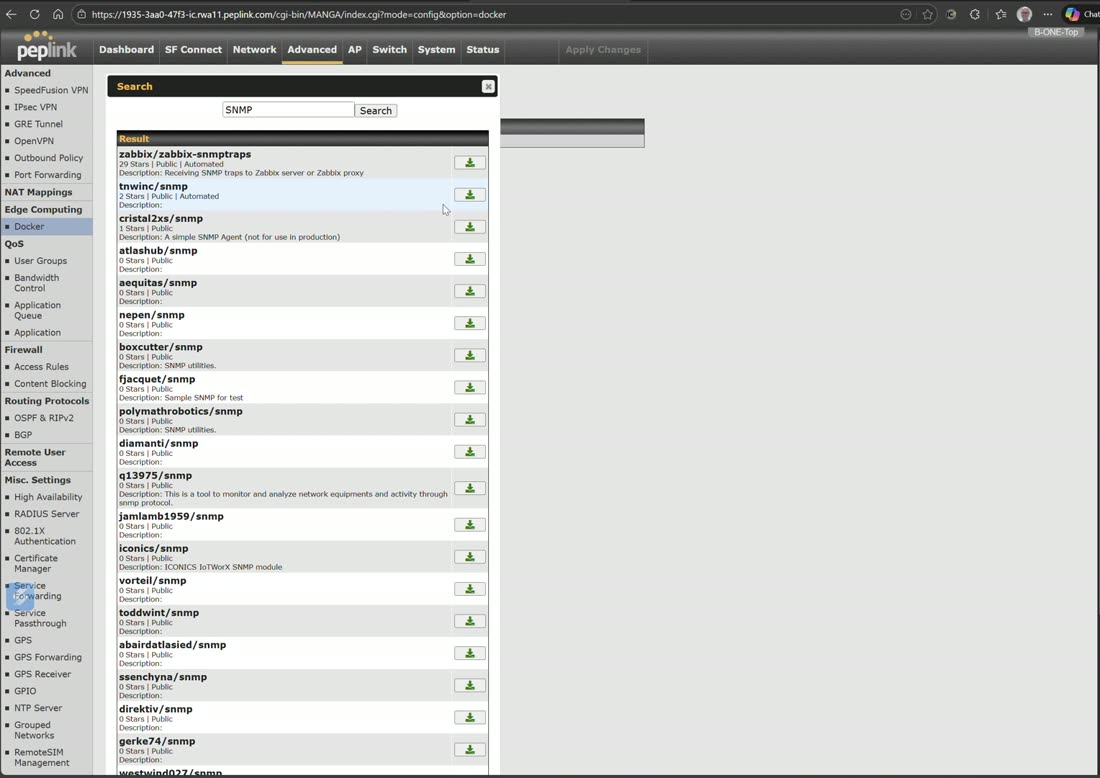The width and height of the screenshot is (1100, 778).
Task: Close the Search dialog
Action: pos(488,86)
